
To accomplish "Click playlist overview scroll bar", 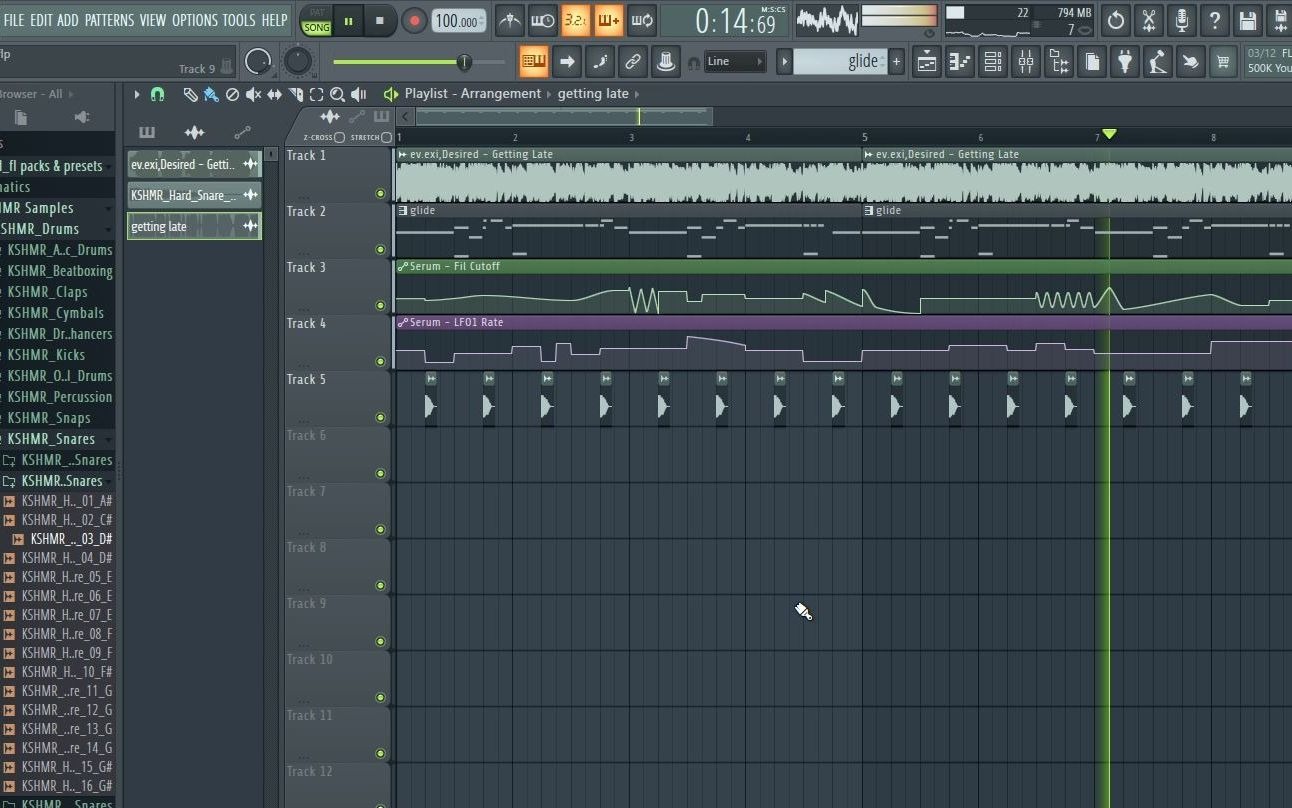I will click(x=565, y=117).
